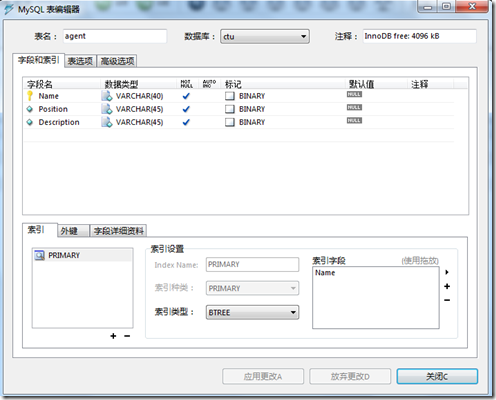The image size is (496, 400).
Task: Click the NULL default value badge in Description row
Action: pos(354,120)
